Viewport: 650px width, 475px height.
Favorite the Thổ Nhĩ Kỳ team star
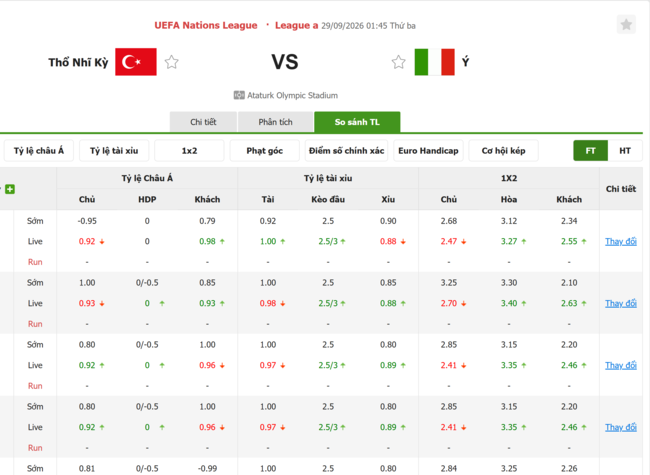171,62
